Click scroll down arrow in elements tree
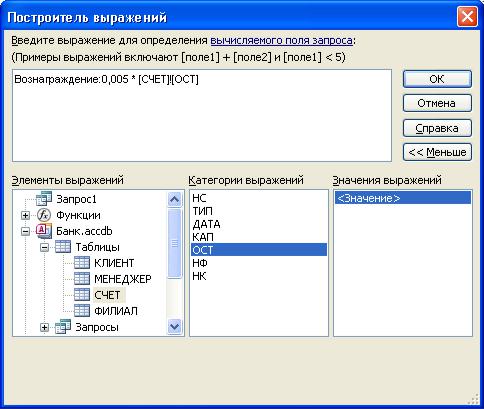The height and width of the screenshot is (409, 484). tap(174, 327)
